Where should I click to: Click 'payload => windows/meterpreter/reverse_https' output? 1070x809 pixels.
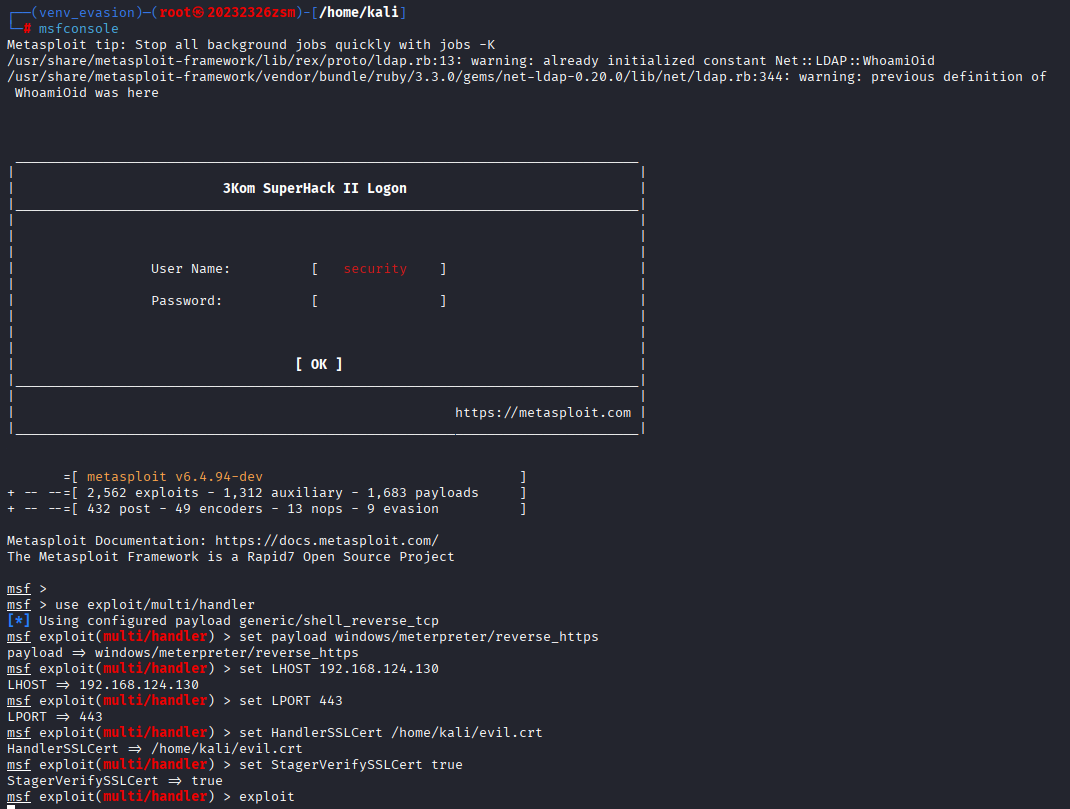click(x=183, y=653)
